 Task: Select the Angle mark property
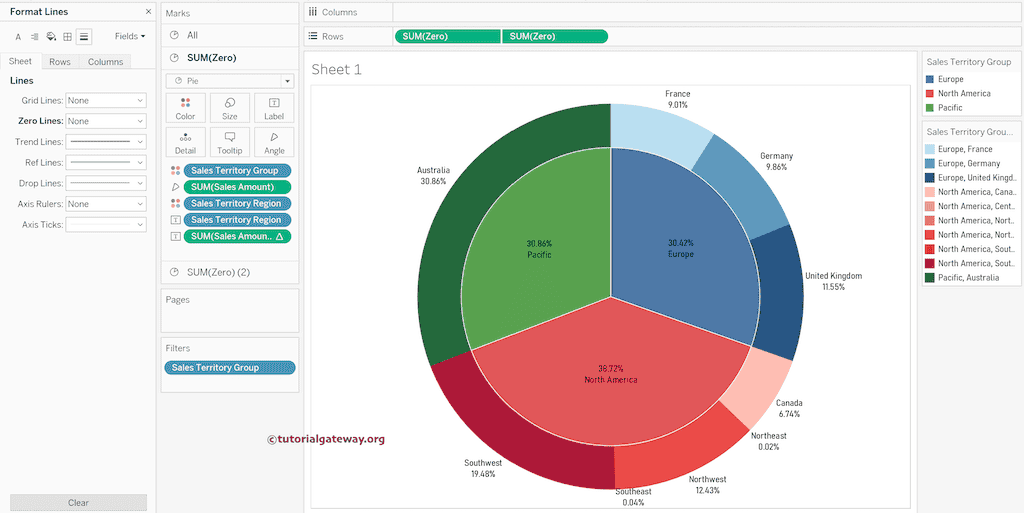(x=274, y=142)
